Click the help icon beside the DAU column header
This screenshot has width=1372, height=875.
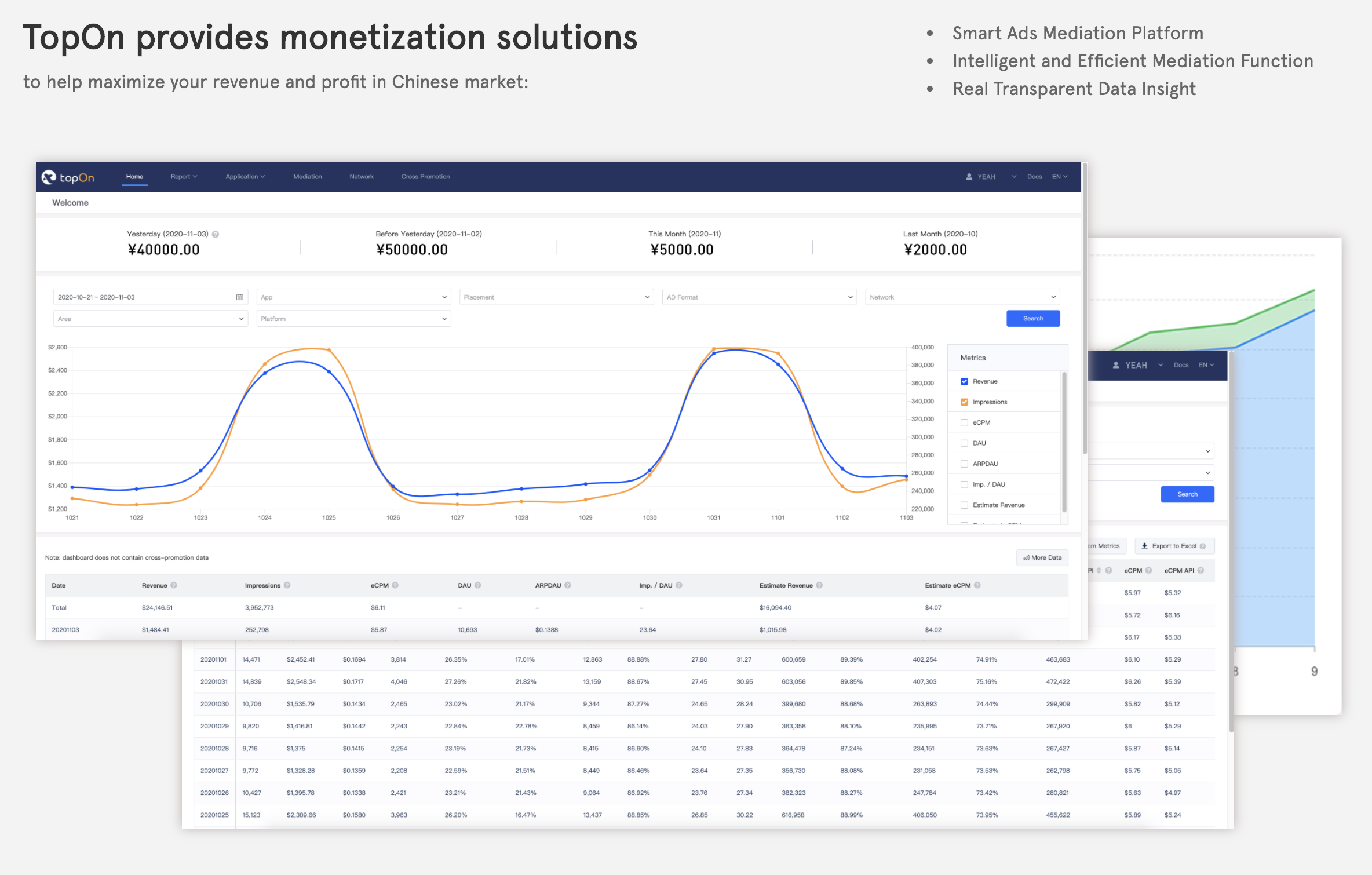pyautogui.click(x=478, y=585)
